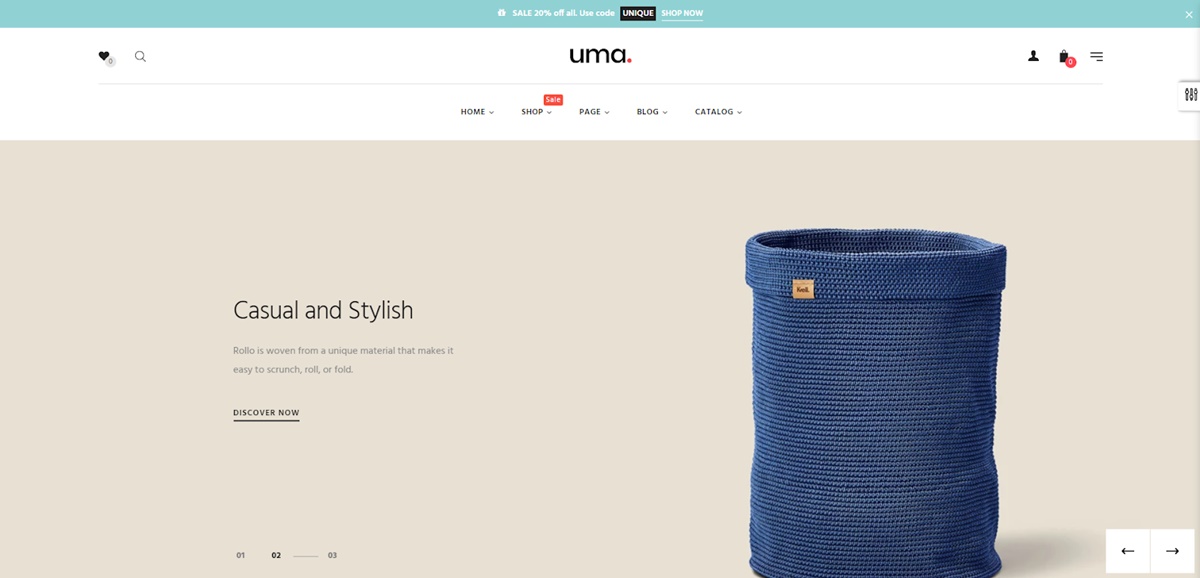
Task: Expand the SHOP dropdown menu
Action: tap(536, 112)
